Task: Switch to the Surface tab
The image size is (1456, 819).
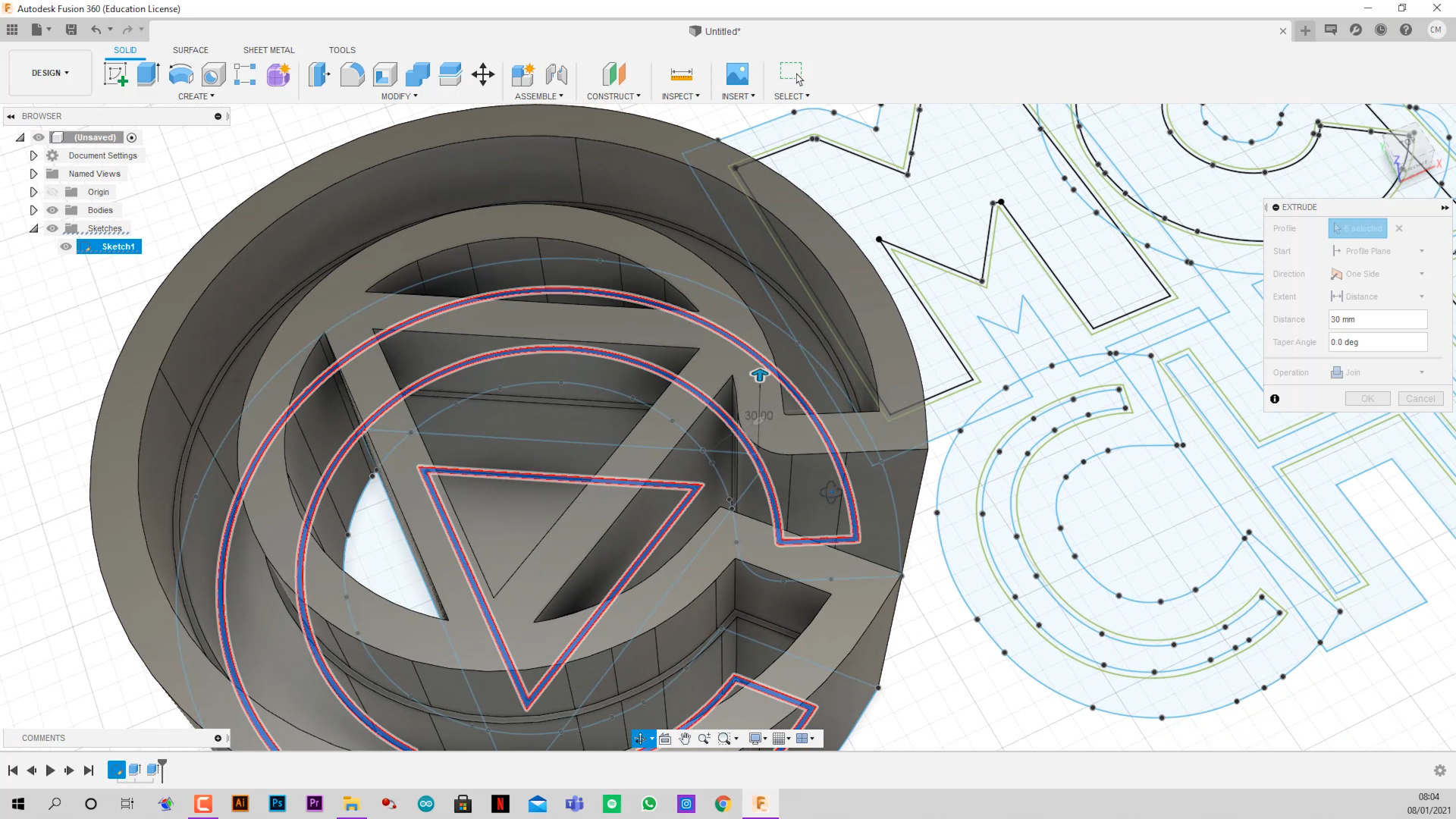Action: click(x=190, y=50)
